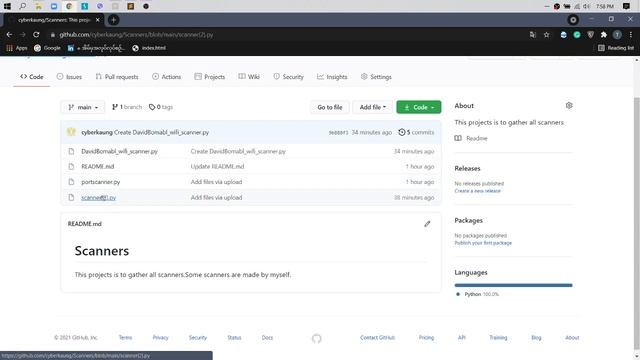Image resolution: width=640 pixels, height=360 pixels.
Task: Click the Go to file button
Action: click(330, 107)
